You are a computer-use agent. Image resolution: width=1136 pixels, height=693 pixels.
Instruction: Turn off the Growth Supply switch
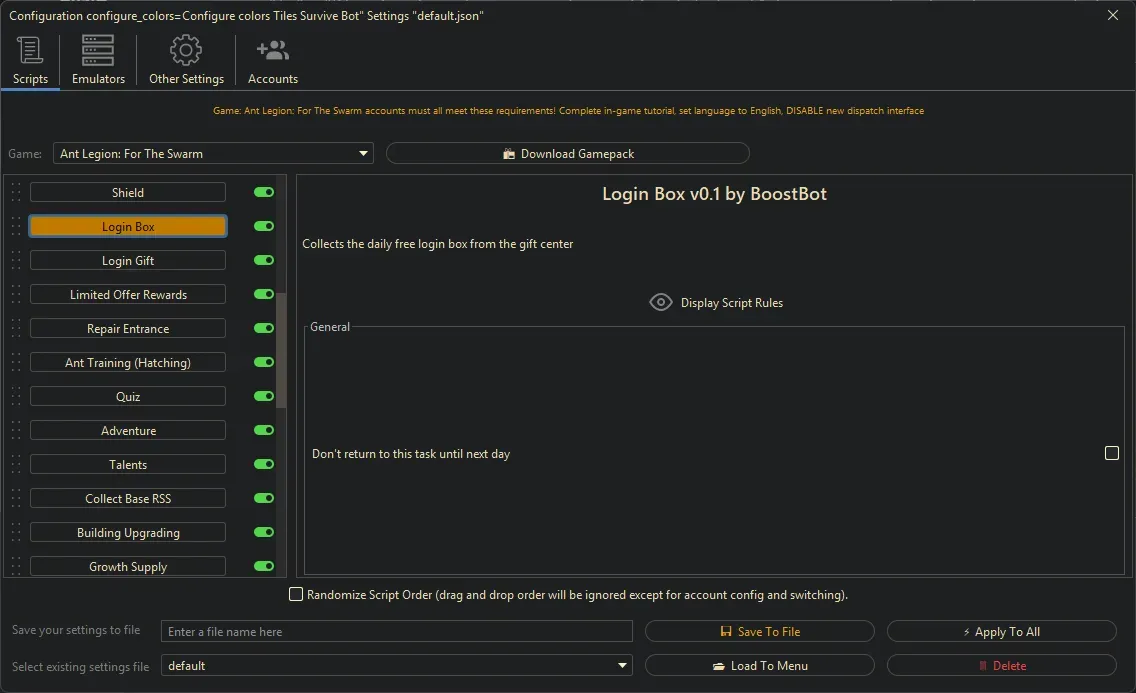pyautogui.click(x=264, y=566)
